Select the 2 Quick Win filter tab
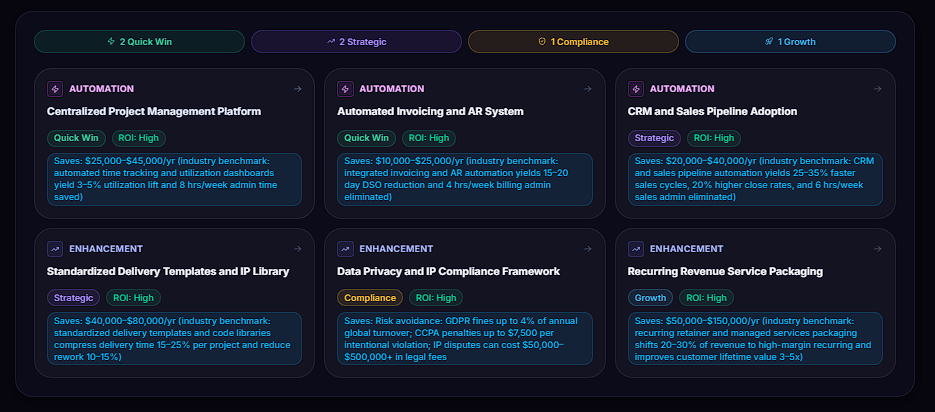The width and height of the screenshot is (935, 412). pyautogui.click(x=140, y=42)
